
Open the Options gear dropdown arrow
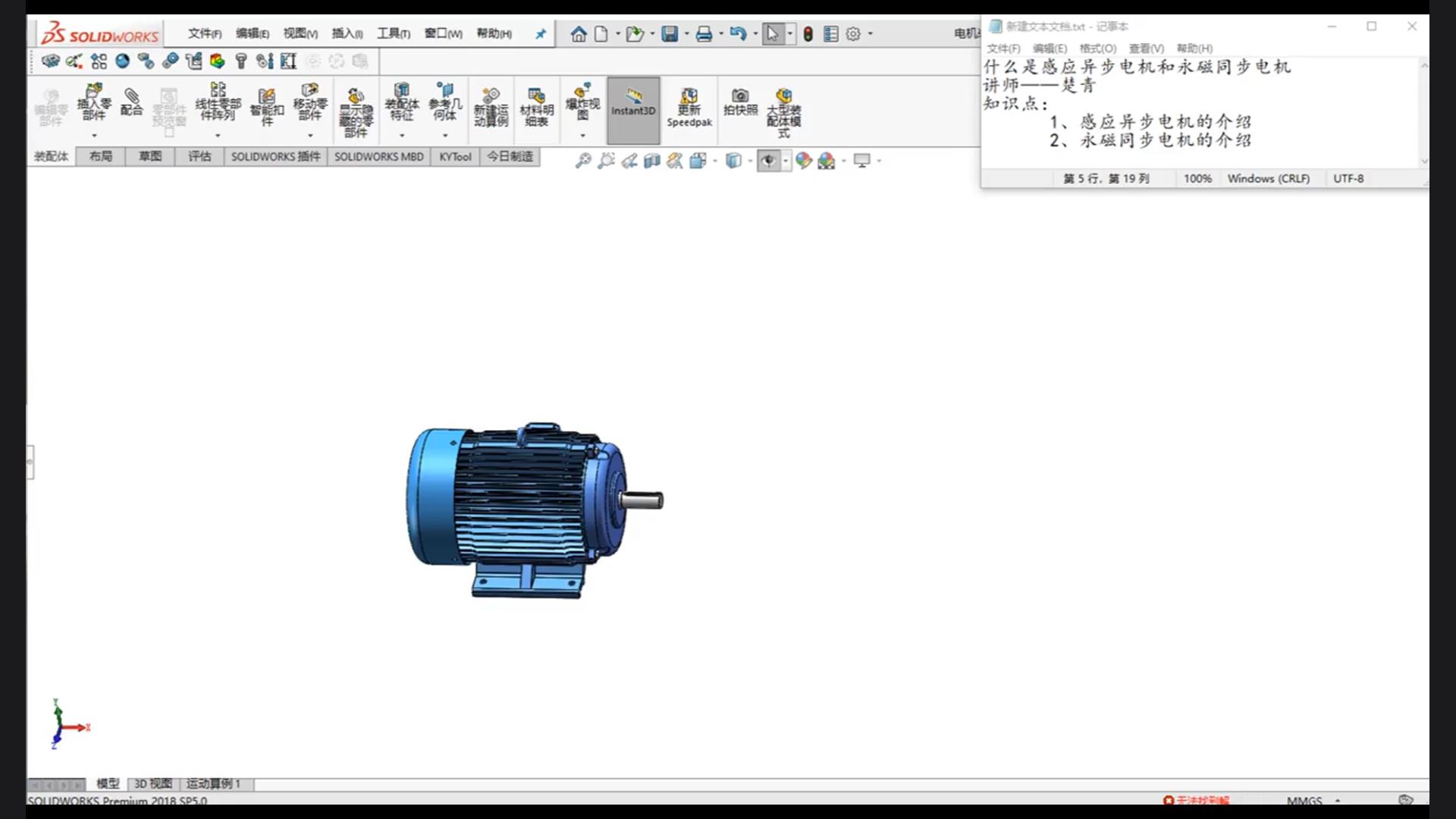[870, 34]
